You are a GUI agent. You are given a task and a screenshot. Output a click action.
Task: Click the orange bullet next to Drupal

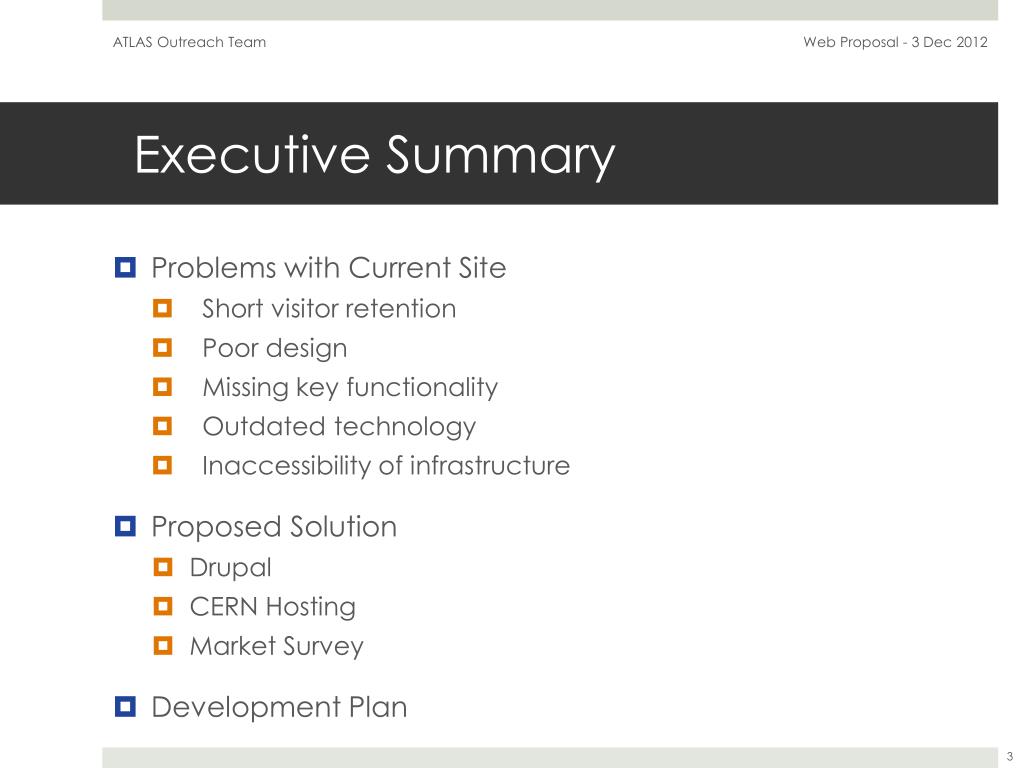(x=163, y=567)
